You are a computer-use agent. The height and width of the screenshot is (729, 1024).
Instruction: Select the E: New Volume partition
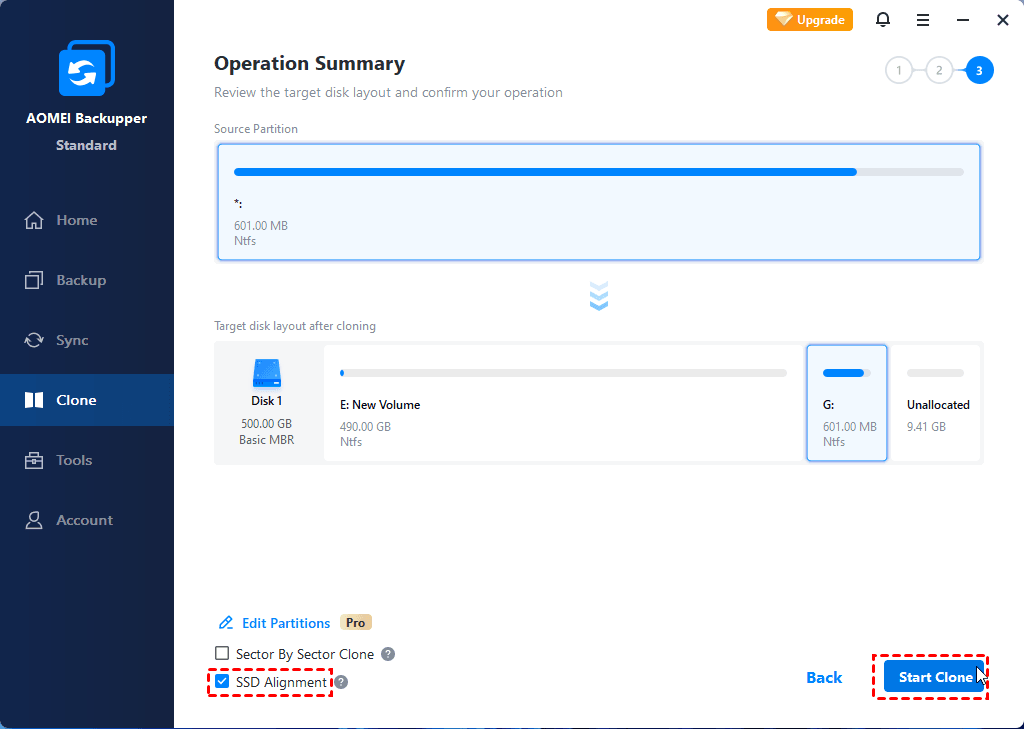564,403
